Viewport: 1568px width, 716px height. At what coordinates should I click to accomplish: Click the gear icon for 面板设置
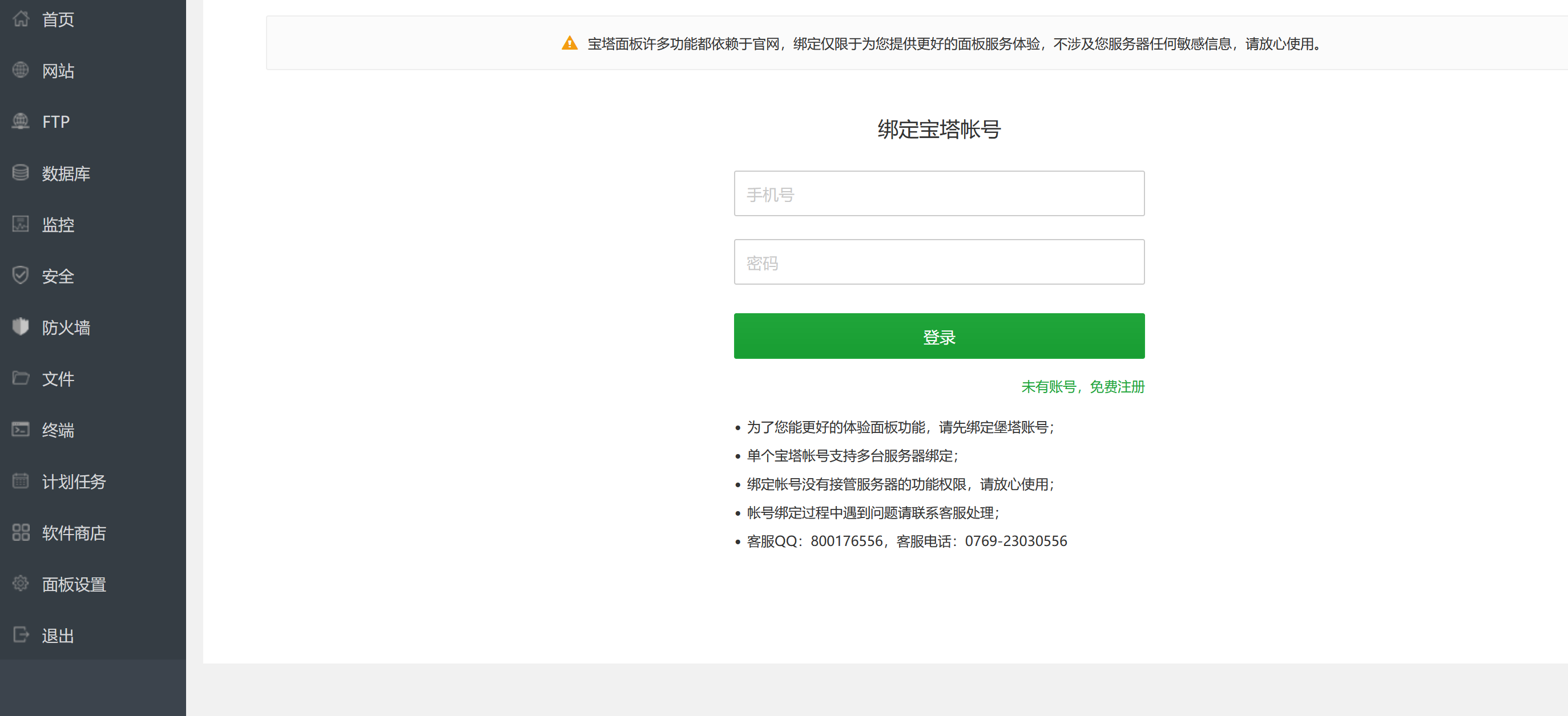21,584
